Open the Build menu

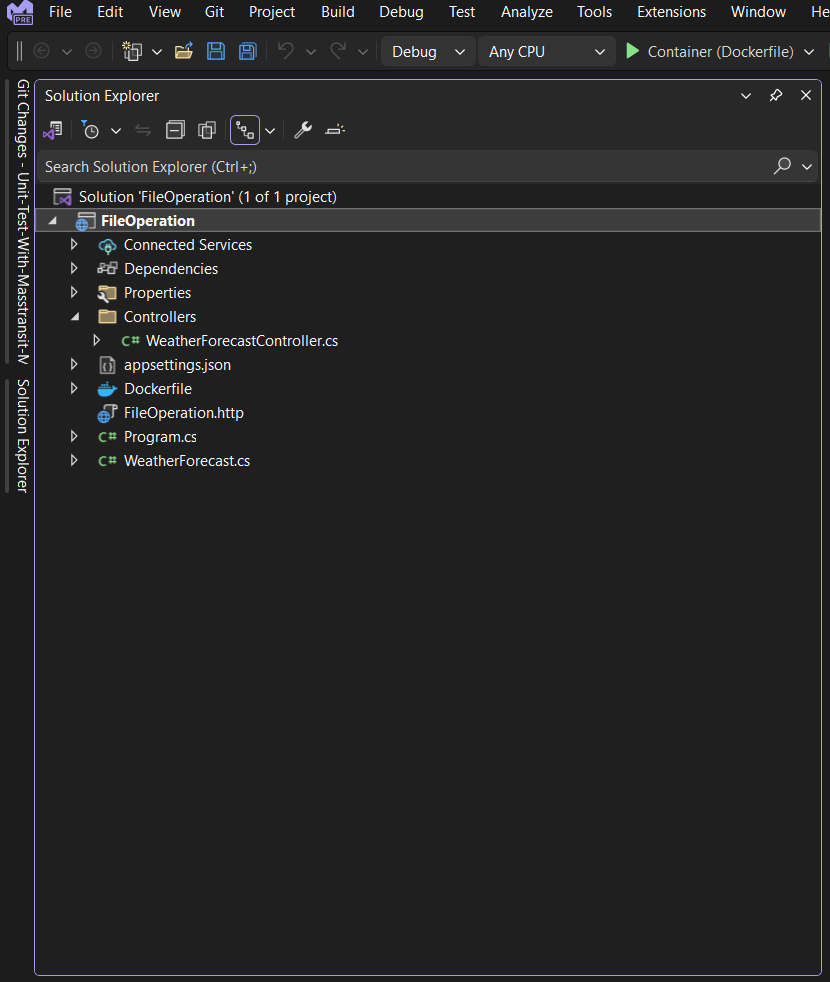pyautogui.click(x=337, y=12)
